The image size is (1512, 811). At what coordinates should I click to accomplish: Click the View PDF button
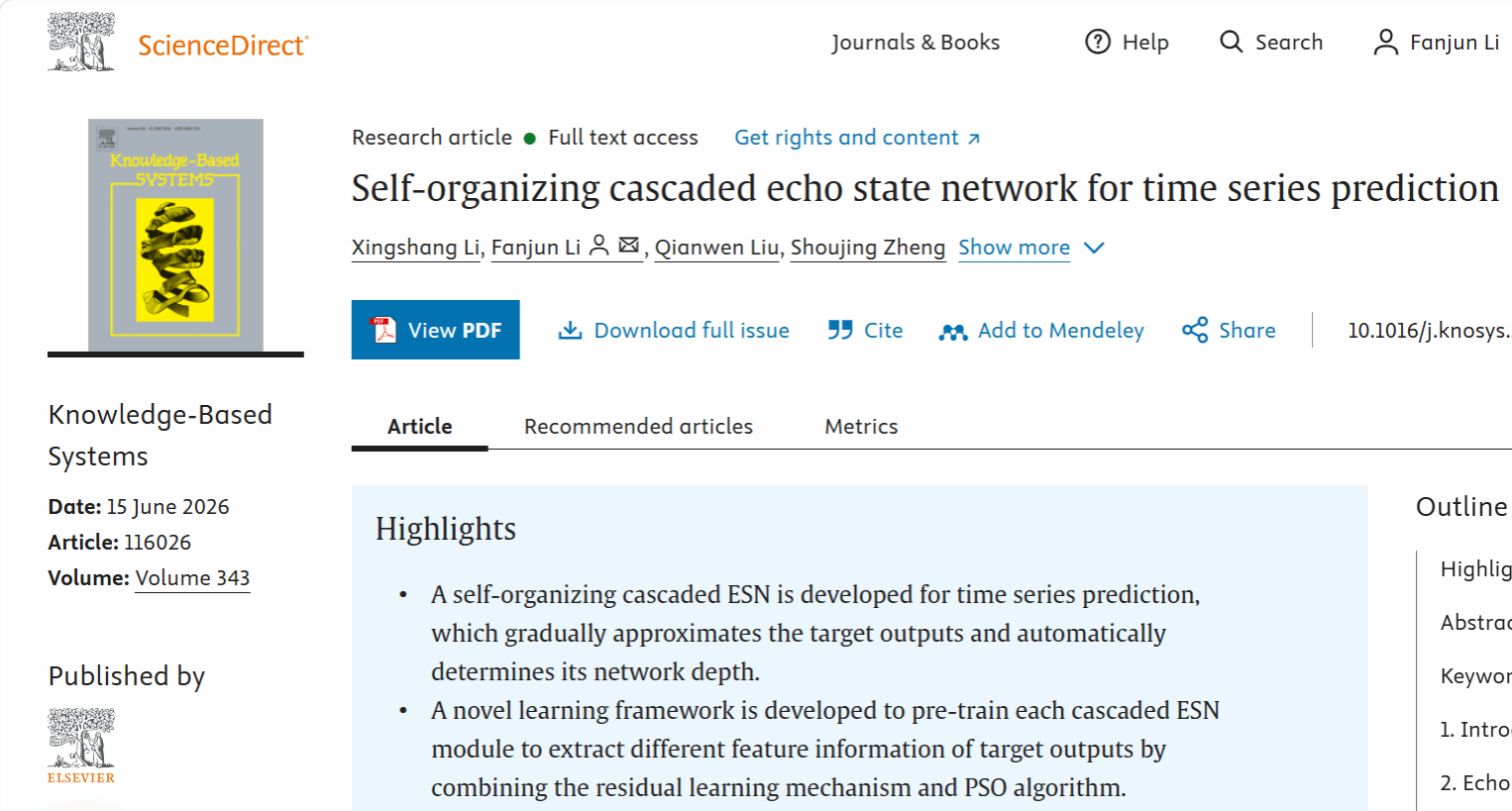pos(436,330)
